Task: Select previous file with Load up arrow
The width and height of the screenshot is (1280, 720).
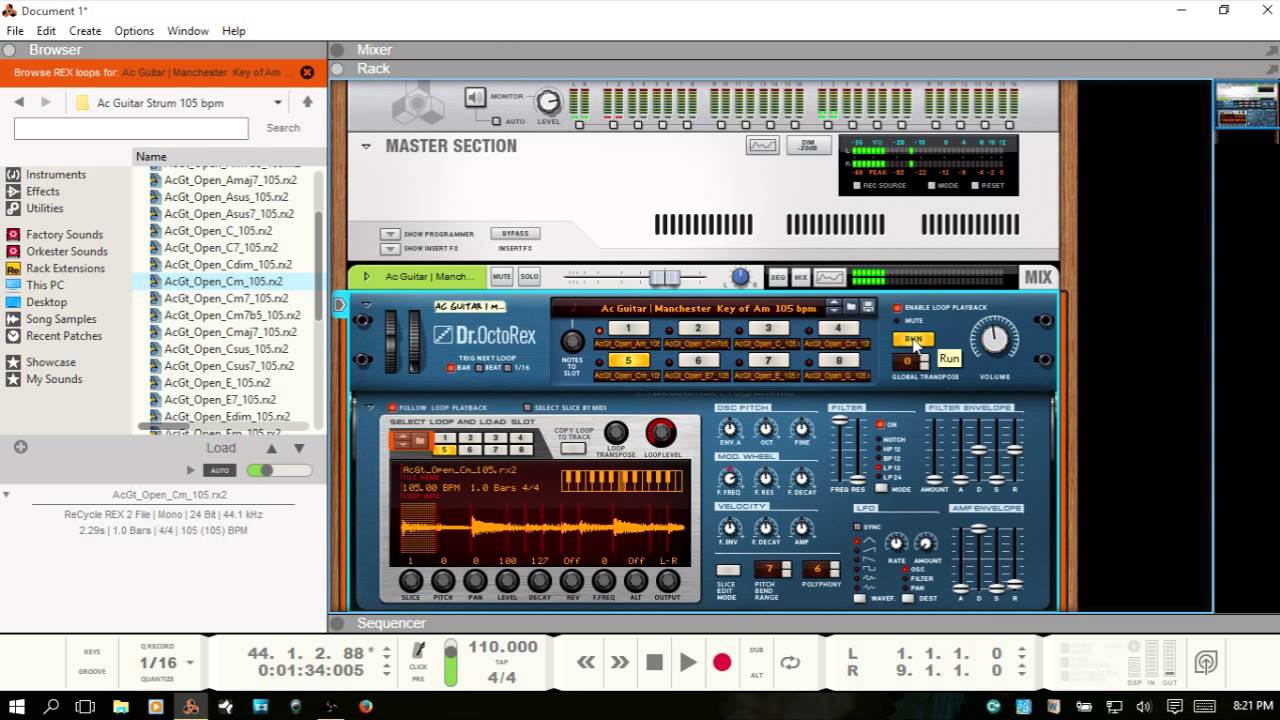Action: coord(270,448)
